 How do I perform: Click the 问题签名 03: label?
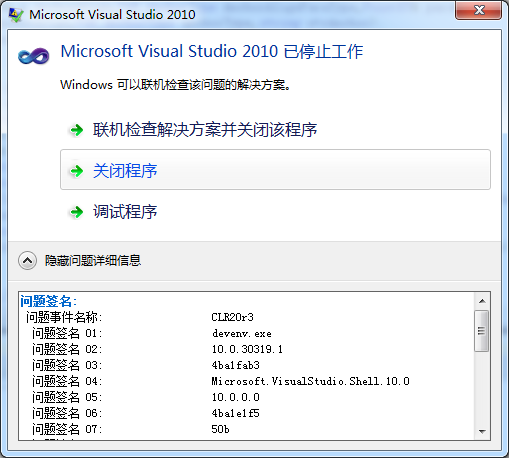pyautogui.click(x=67, y=365)
